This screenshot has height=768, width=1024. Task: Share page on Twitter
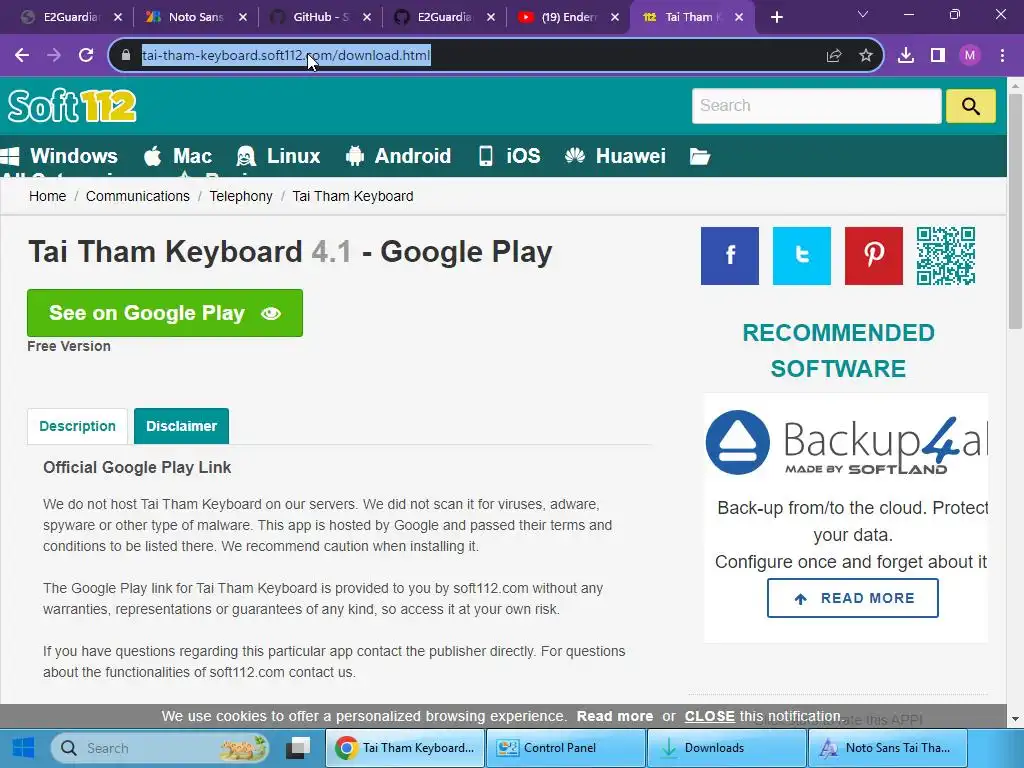click(801, 256)
